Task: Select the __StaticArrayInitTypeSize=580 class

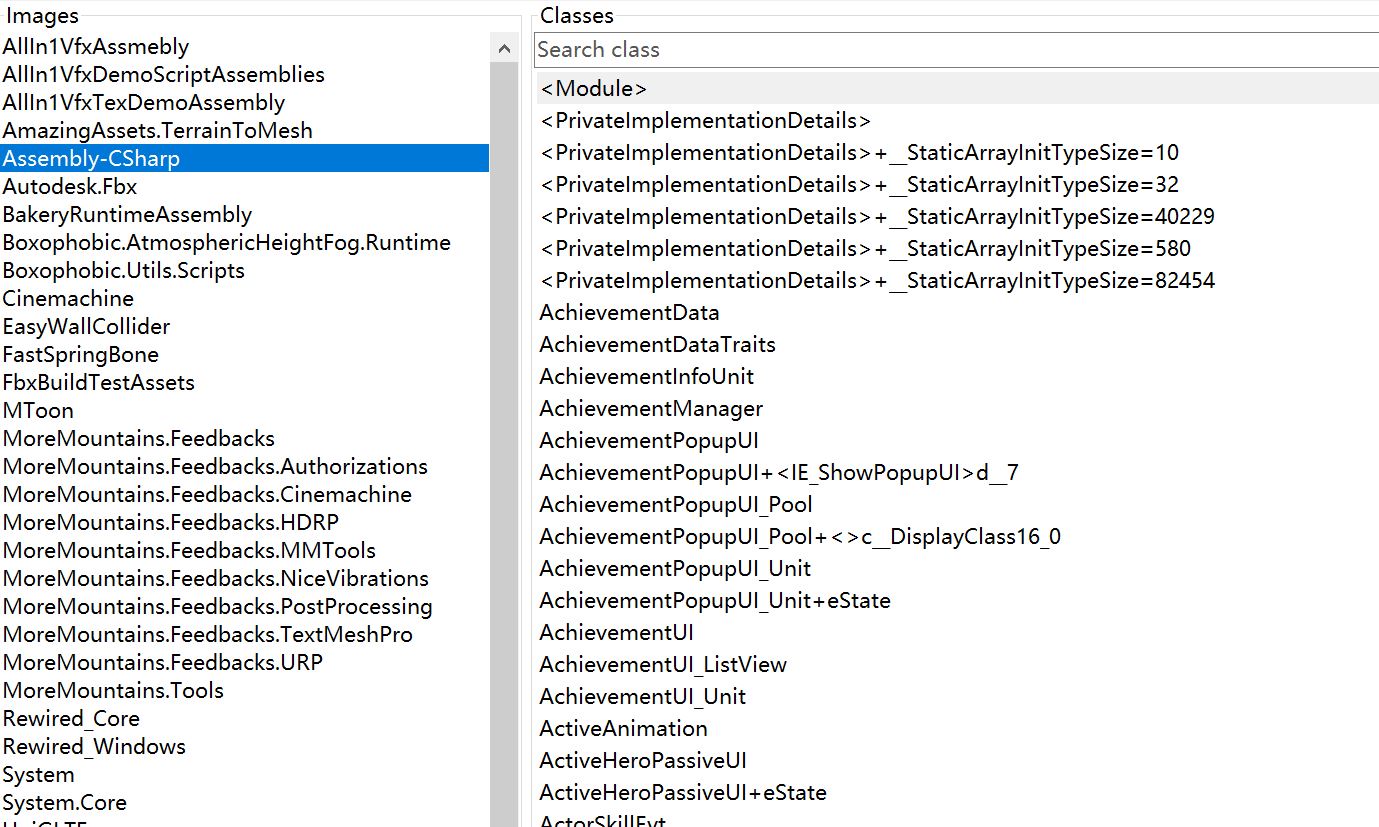Action: tap(958, 248)
